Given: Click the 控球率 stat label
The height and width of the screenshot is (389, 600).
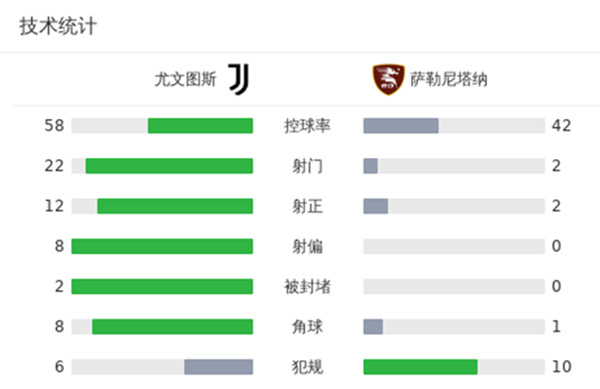Looking at the screenshot, I should [307, 126].
